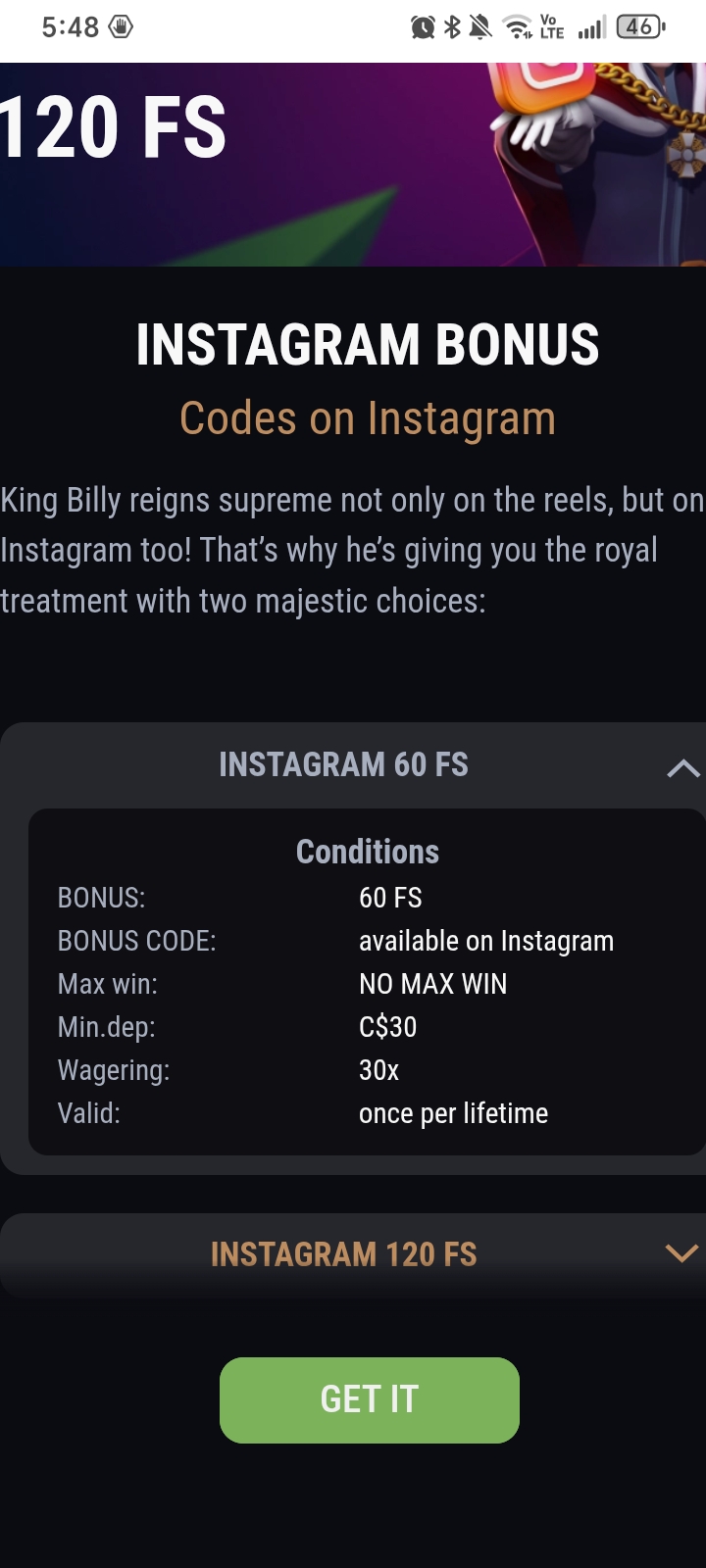
Task: Tap the 'available on Instagram' bonus code text
Action: (485, 941)
